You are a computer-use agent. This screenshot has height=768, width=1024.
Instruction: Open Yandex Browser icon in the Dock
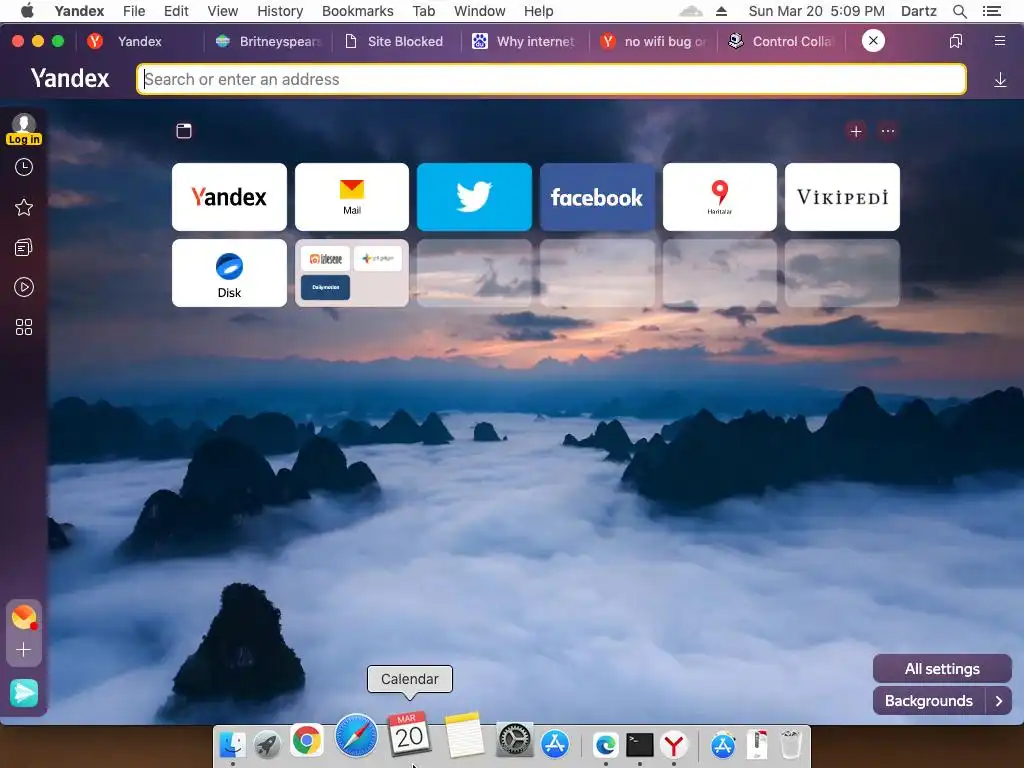pos(674,744)
